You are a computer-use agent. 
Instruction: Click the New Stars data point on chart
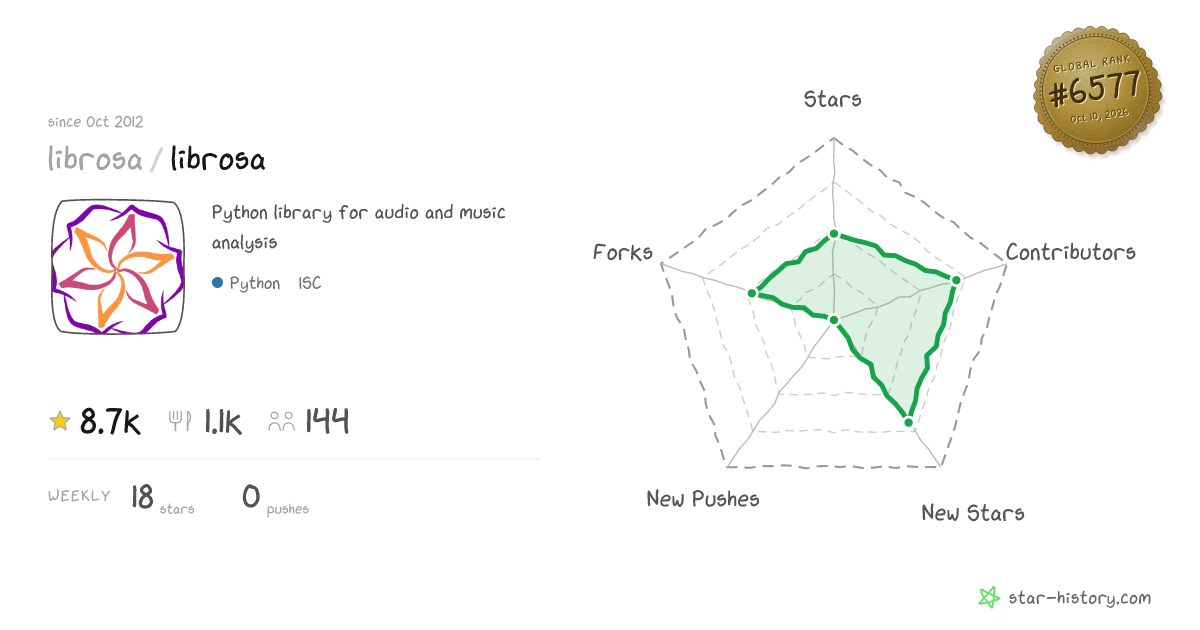pyautogui.click(x=909, y=423)
